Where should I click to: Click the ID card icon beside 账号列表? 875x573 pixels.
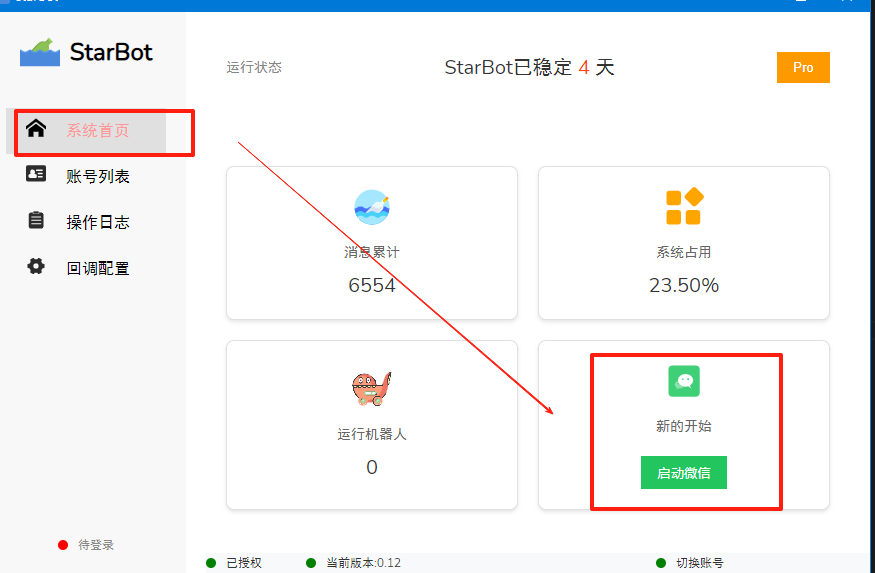pyautogui.click(x=36, y=175)
